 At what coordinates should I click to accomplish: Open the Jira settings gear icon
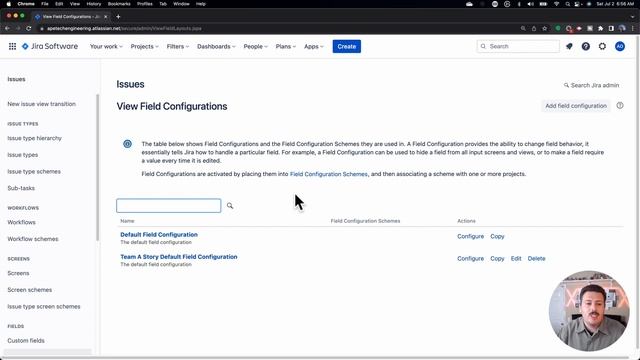(x=602, y=47)
